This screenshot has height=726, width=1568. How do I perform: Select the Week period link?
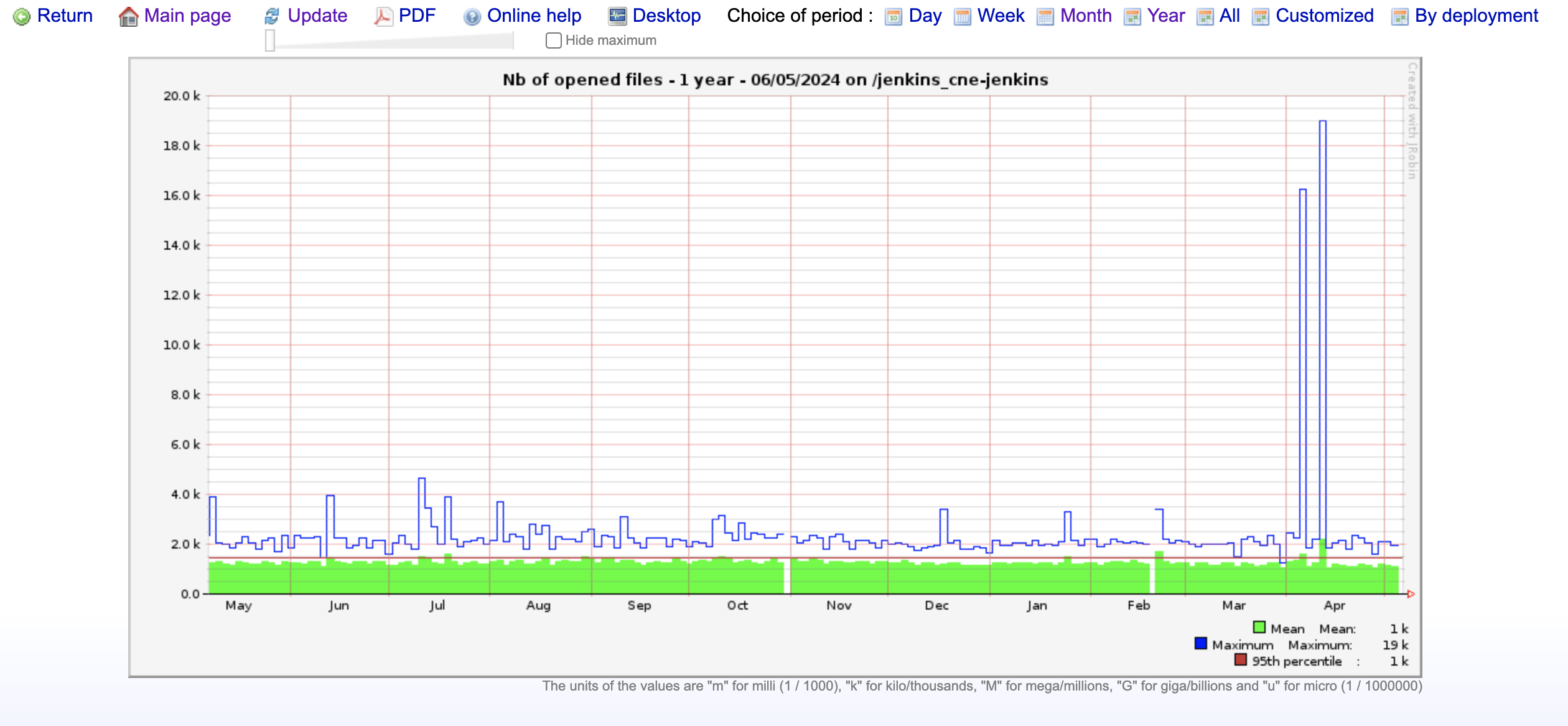point(1001,16)
